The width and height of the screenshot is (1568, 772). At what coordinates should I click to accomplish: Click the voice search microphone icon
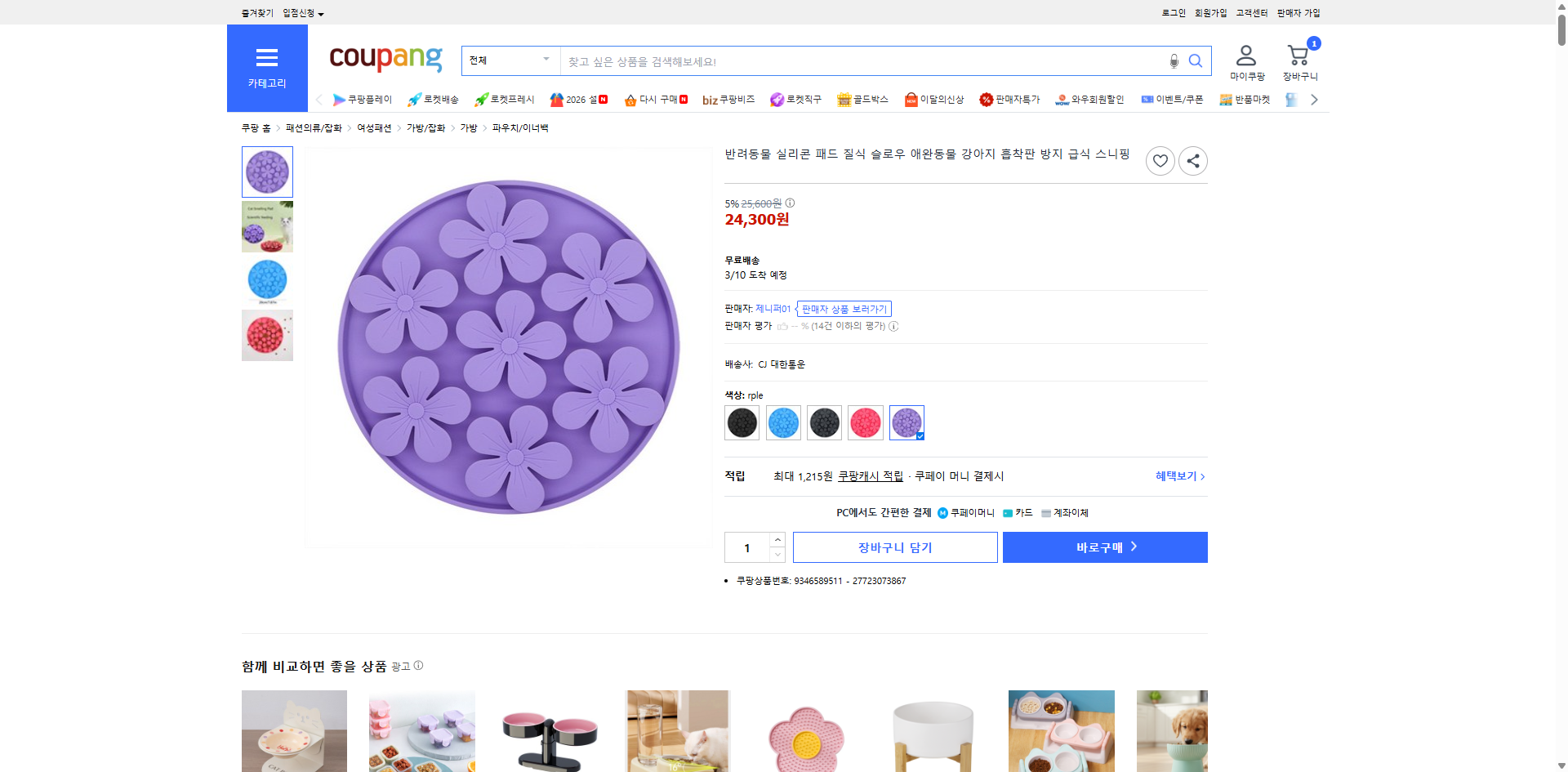pos(1174,60)
